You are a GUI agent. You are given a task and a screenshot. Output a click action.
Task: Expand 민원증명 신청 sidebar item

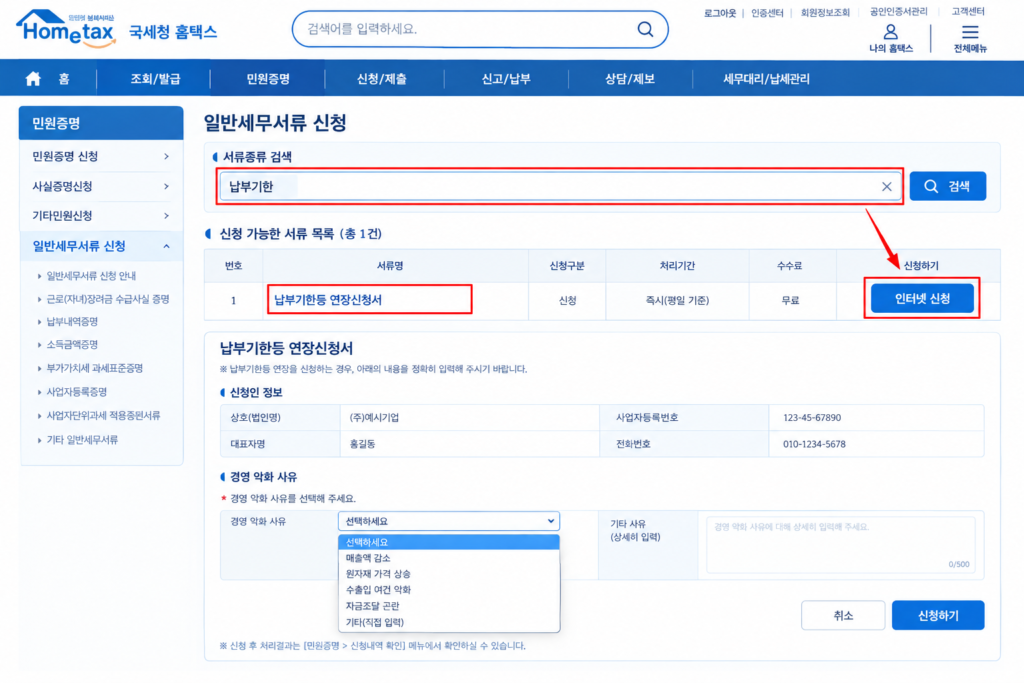click(x=101, y=157)
